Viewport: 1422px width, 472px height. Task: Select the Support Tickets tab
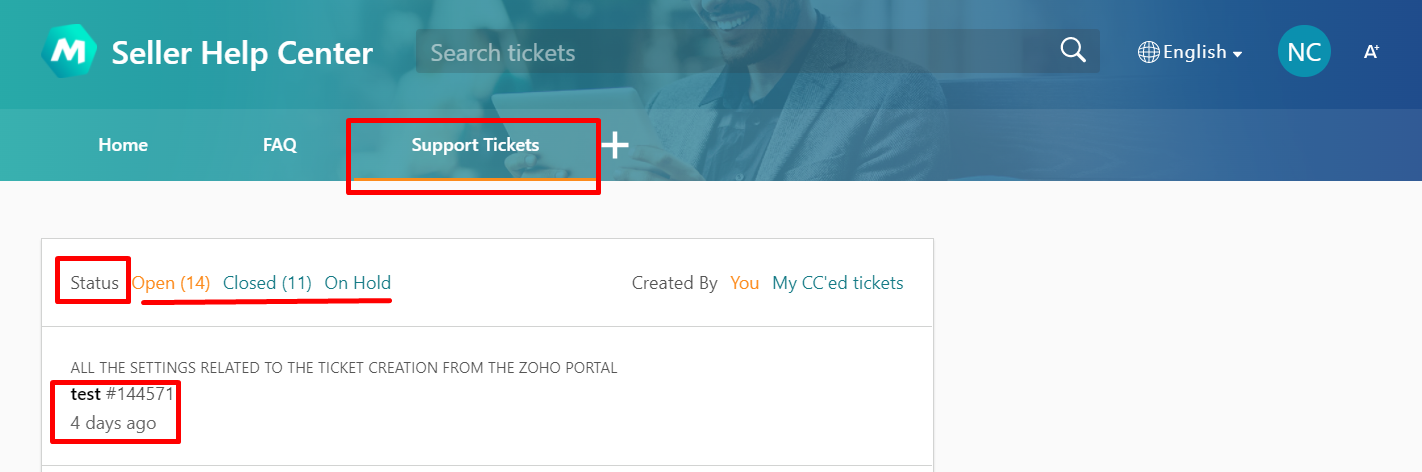point(475,145)
